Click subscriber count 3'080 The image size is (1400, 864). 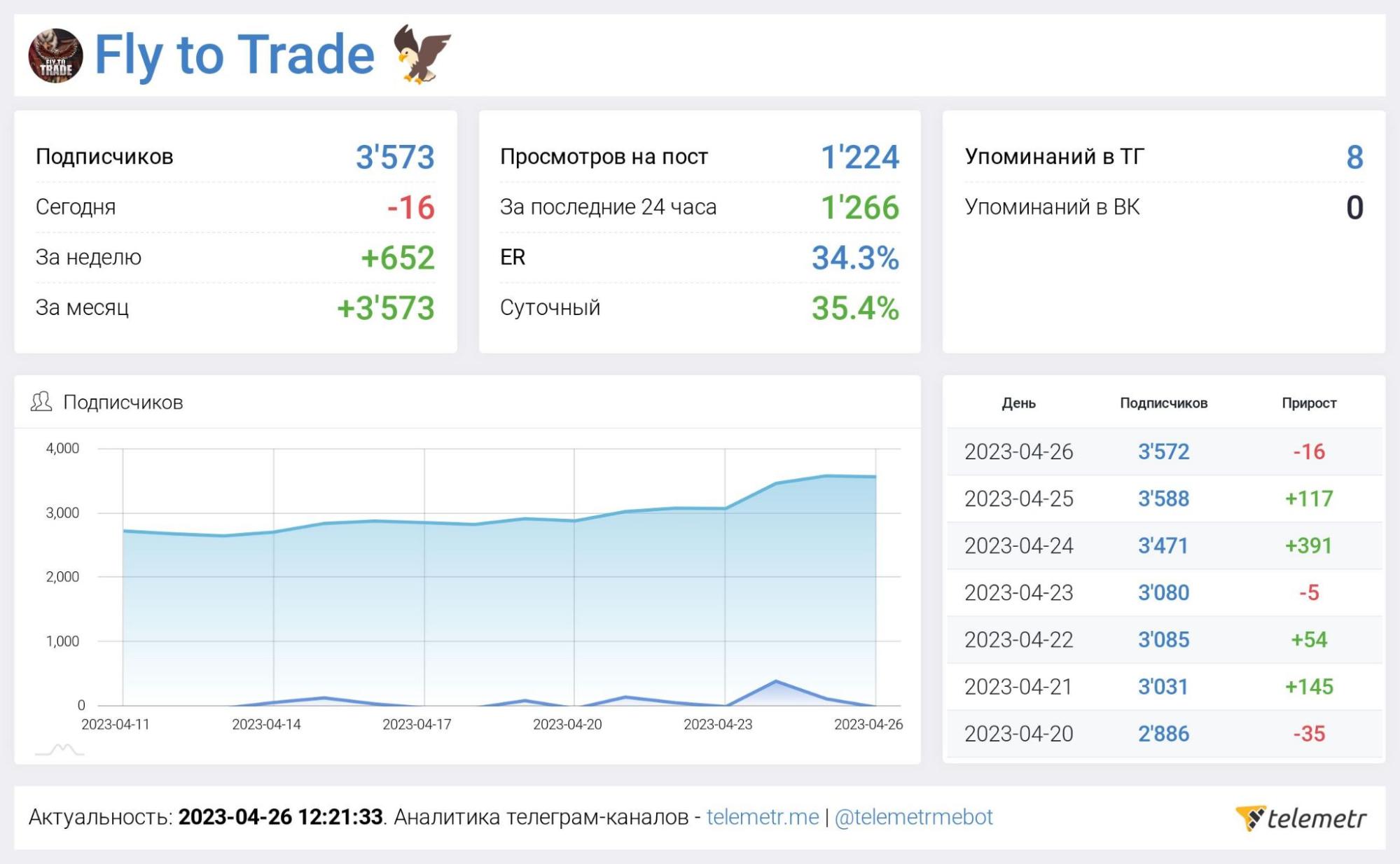click(1163, 592)
